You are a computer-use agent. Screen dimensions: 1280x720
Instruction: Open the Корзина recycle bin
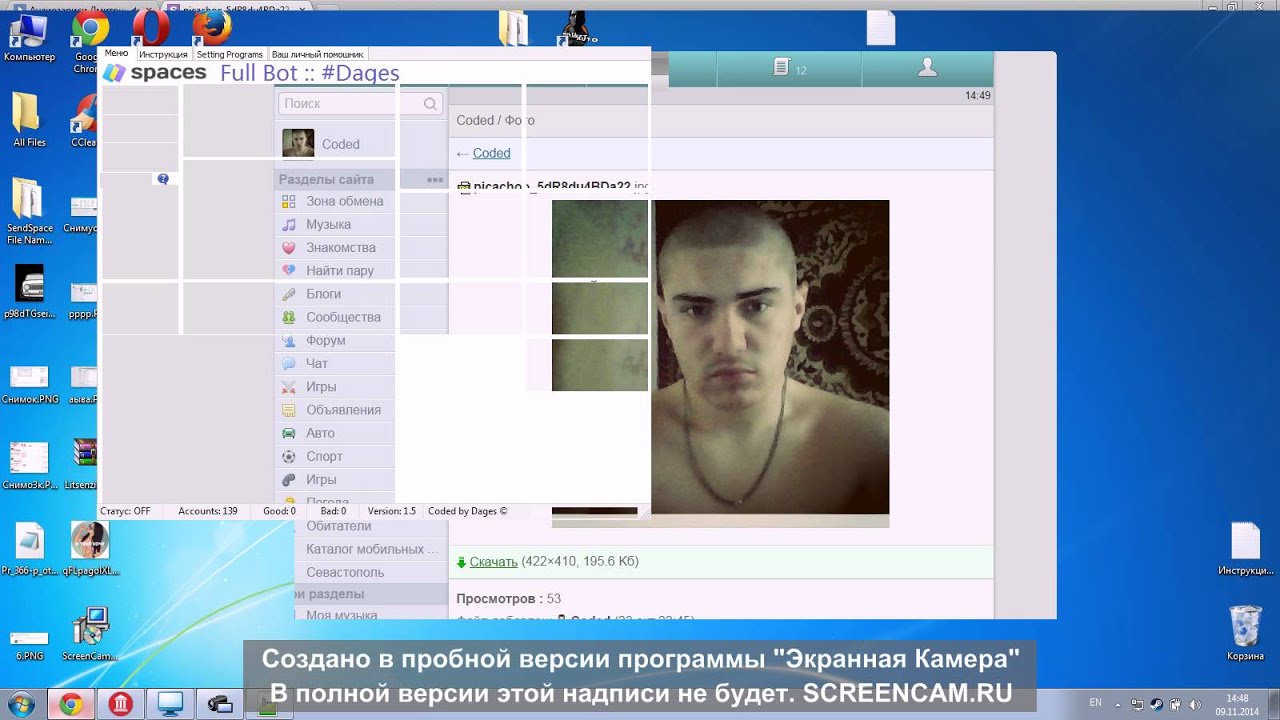[x=1245, y=633]
